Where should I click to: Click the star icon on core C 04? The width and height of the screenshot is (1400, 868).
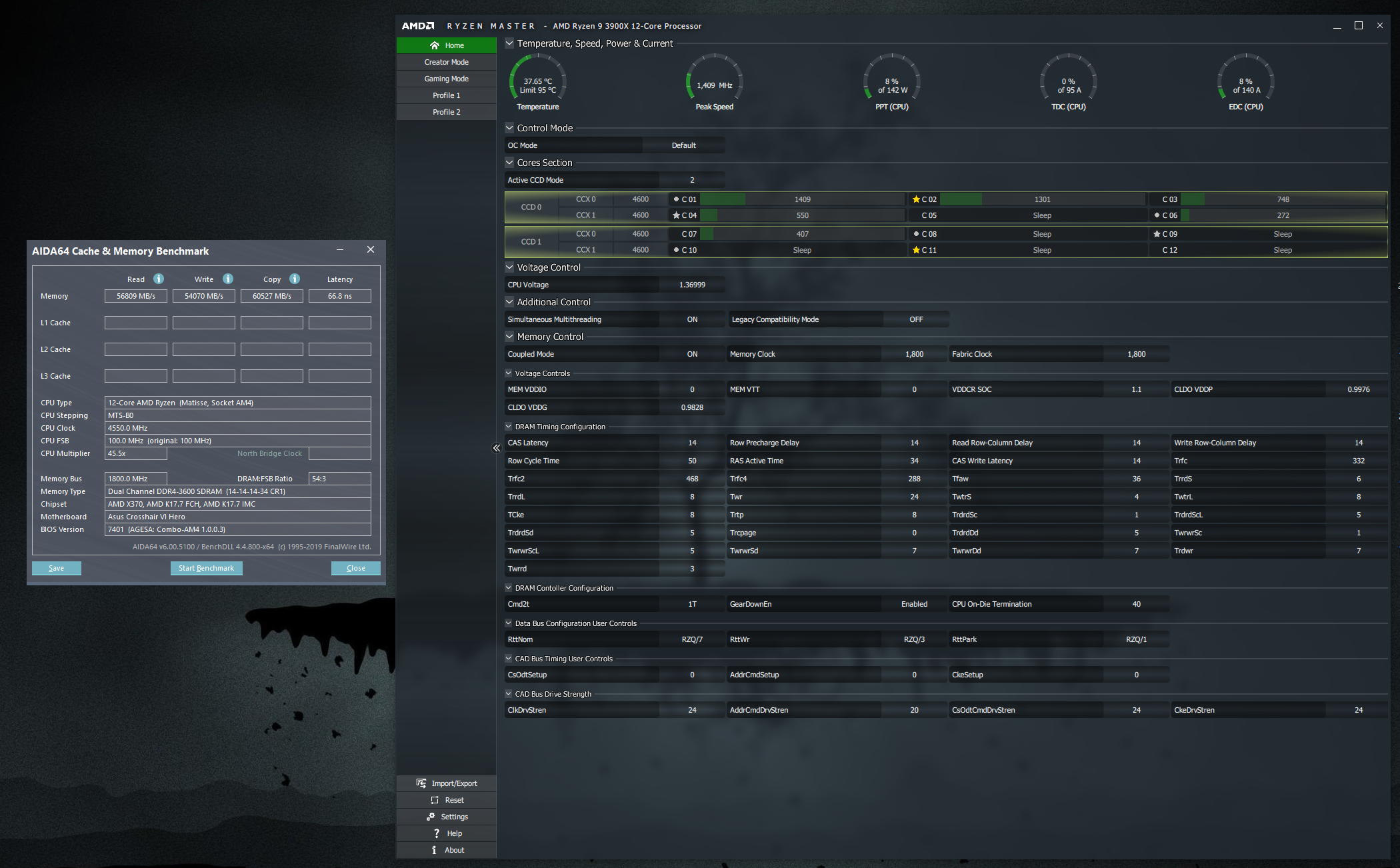(x=676, y=215)
